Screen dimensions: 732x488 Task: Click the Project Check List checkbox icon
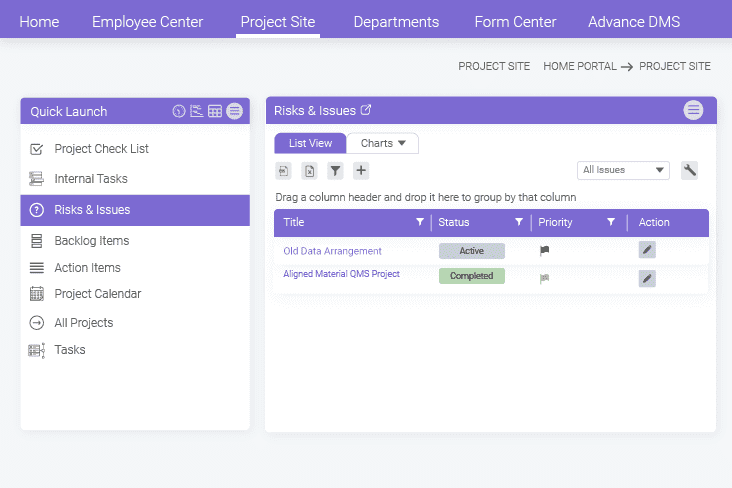click(x=36, y=149)
